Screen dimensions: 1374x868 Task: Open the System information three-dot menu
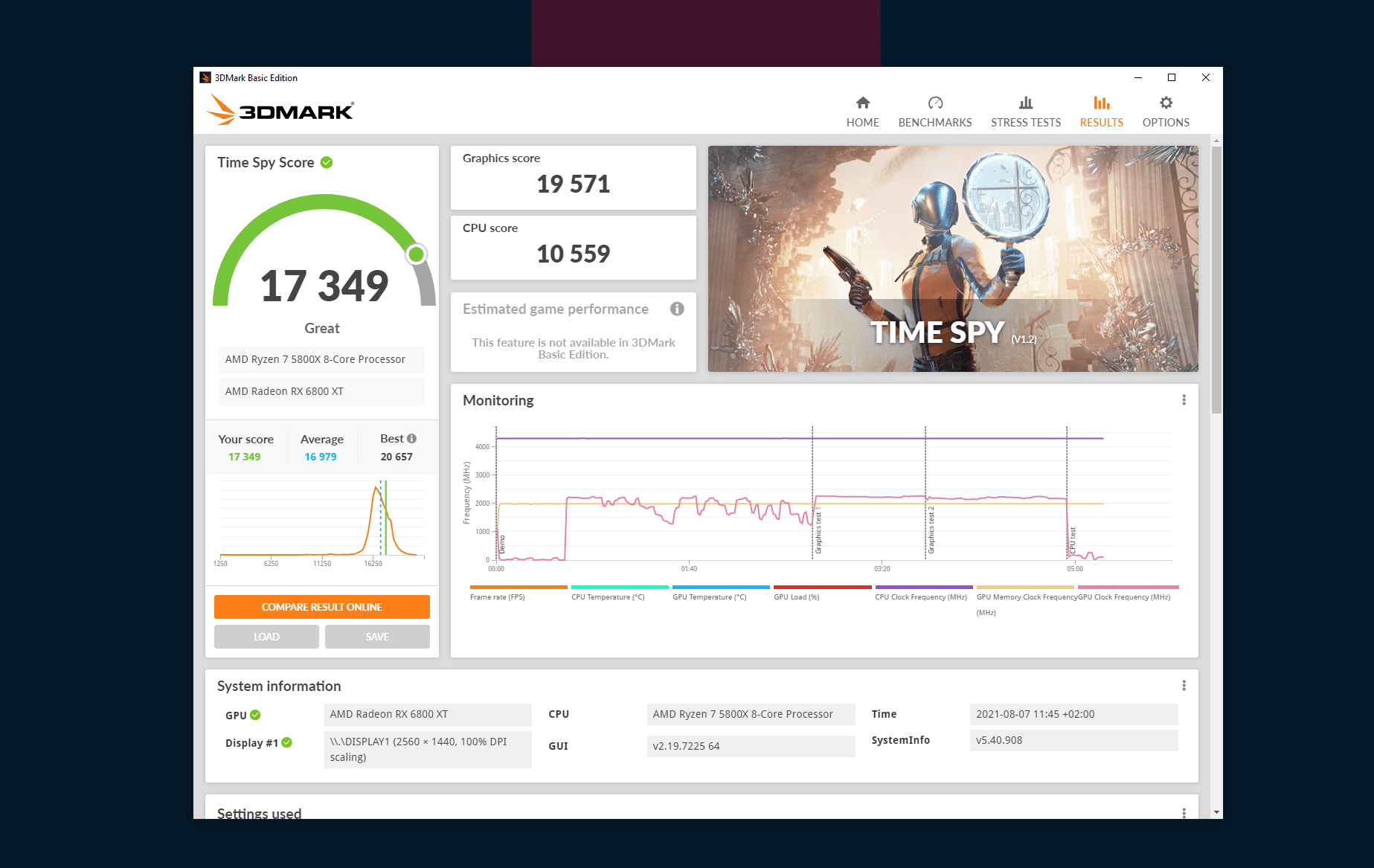pos(1184,686)
